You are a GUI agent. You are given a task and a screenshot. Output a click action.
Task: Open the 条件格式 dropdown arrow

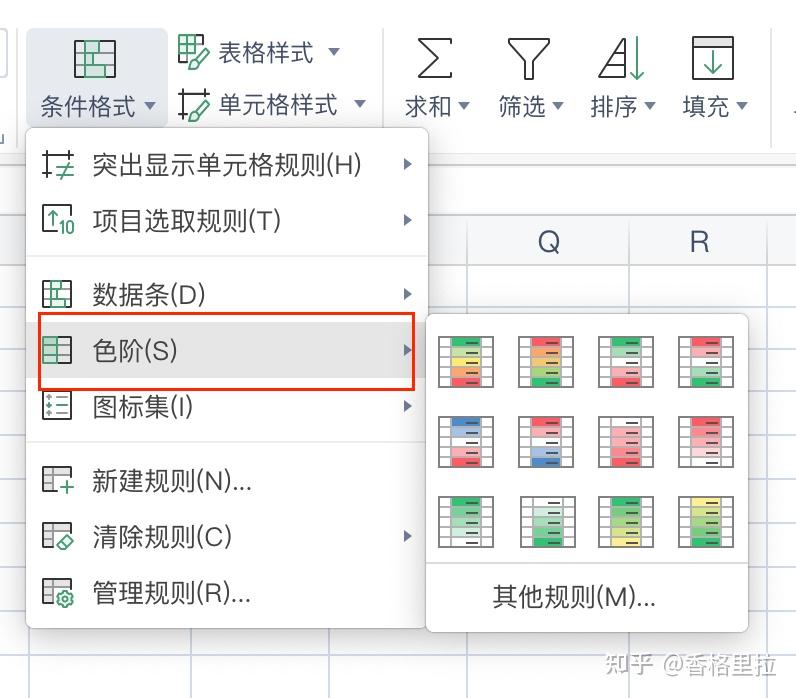[150, 106]
